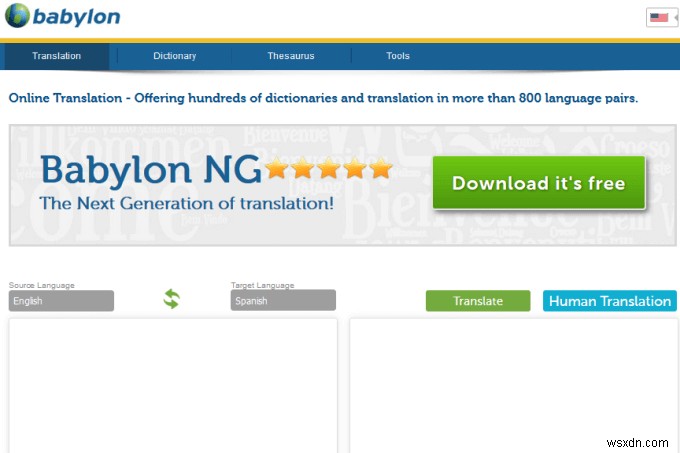Focus the source text input box
Image resolution: width=680 pixels, height=453 pixels.
tap(173, 386)
